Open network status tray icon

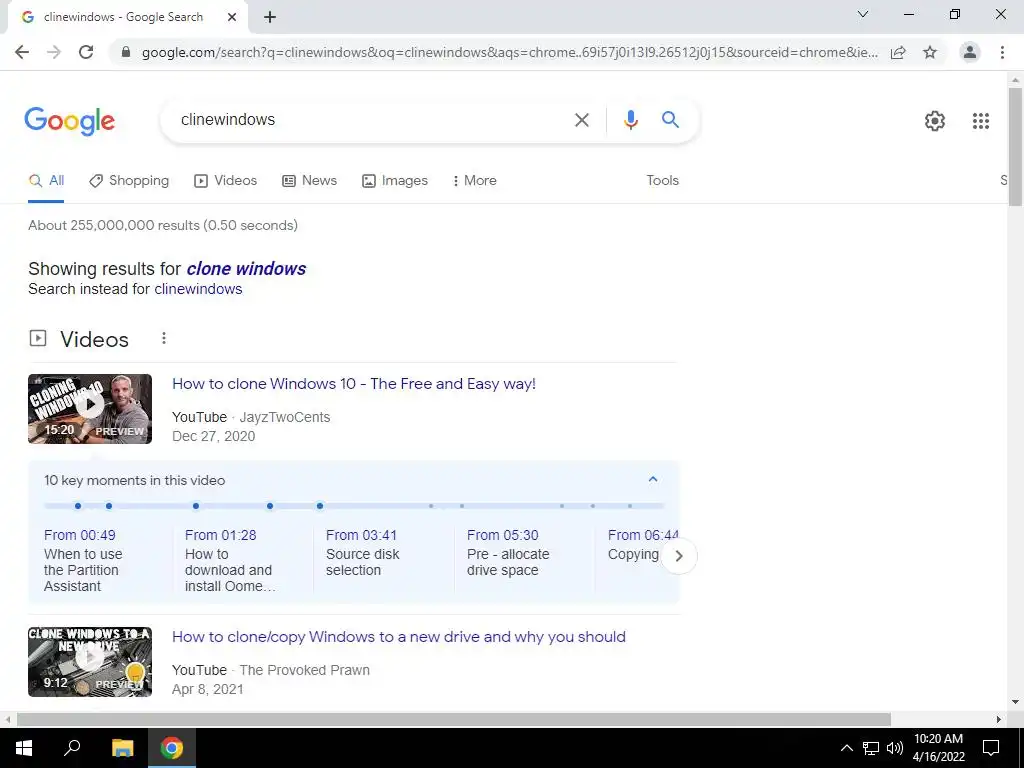tap(871, 748)
